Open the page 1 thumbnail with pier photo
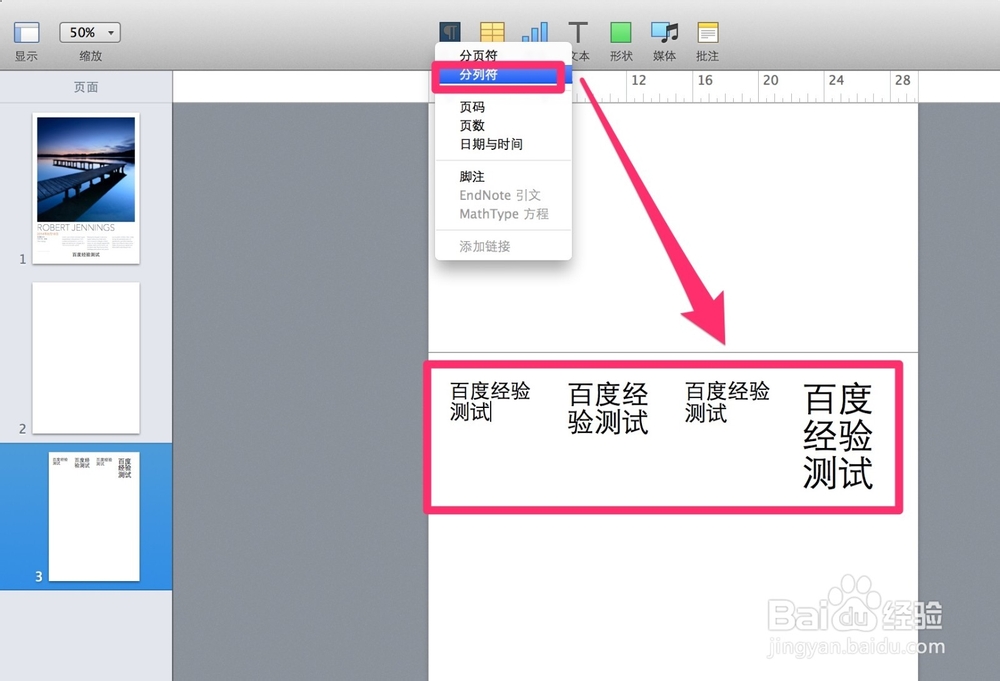Image resolution: width=1000 pixels, height=681 pixels. pos(86,189)
